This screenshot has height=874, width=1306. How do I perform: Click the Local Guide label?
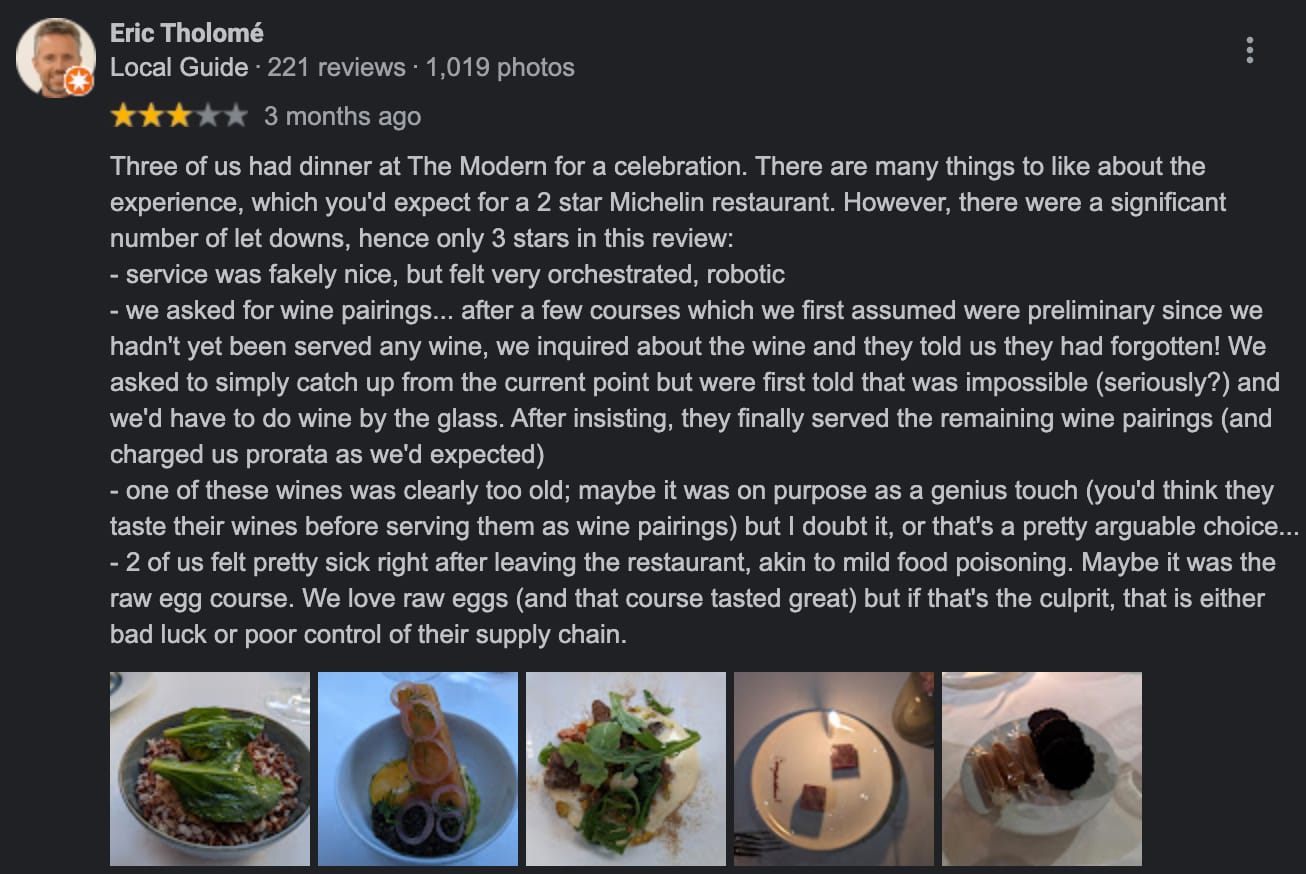click(x=179, y=67)
